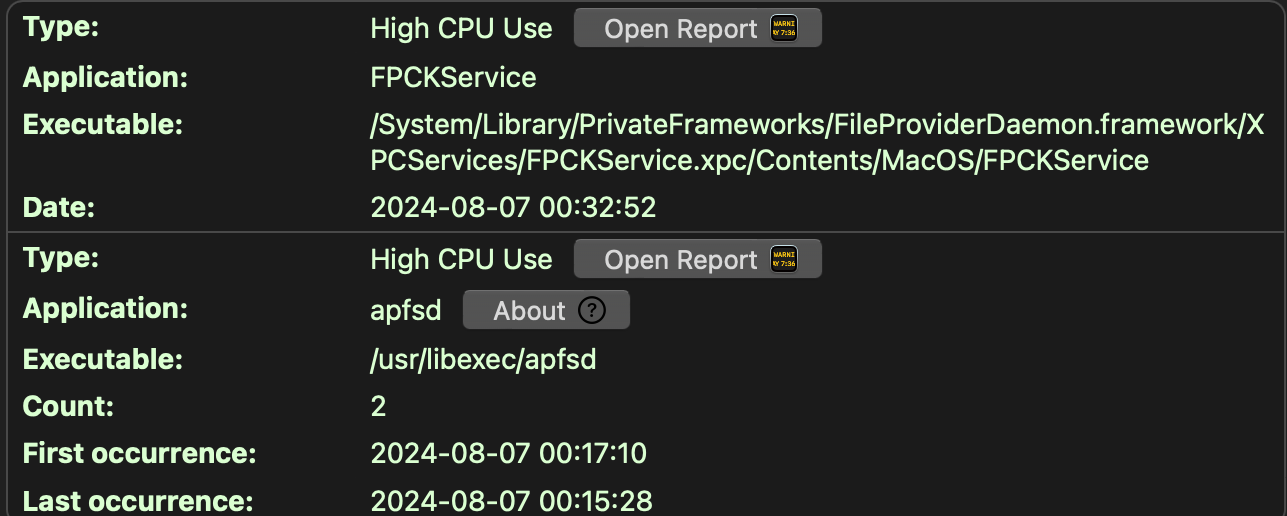Click the First occurrence label
Screen dimensions: 1287x516
[x=139, y=454]
